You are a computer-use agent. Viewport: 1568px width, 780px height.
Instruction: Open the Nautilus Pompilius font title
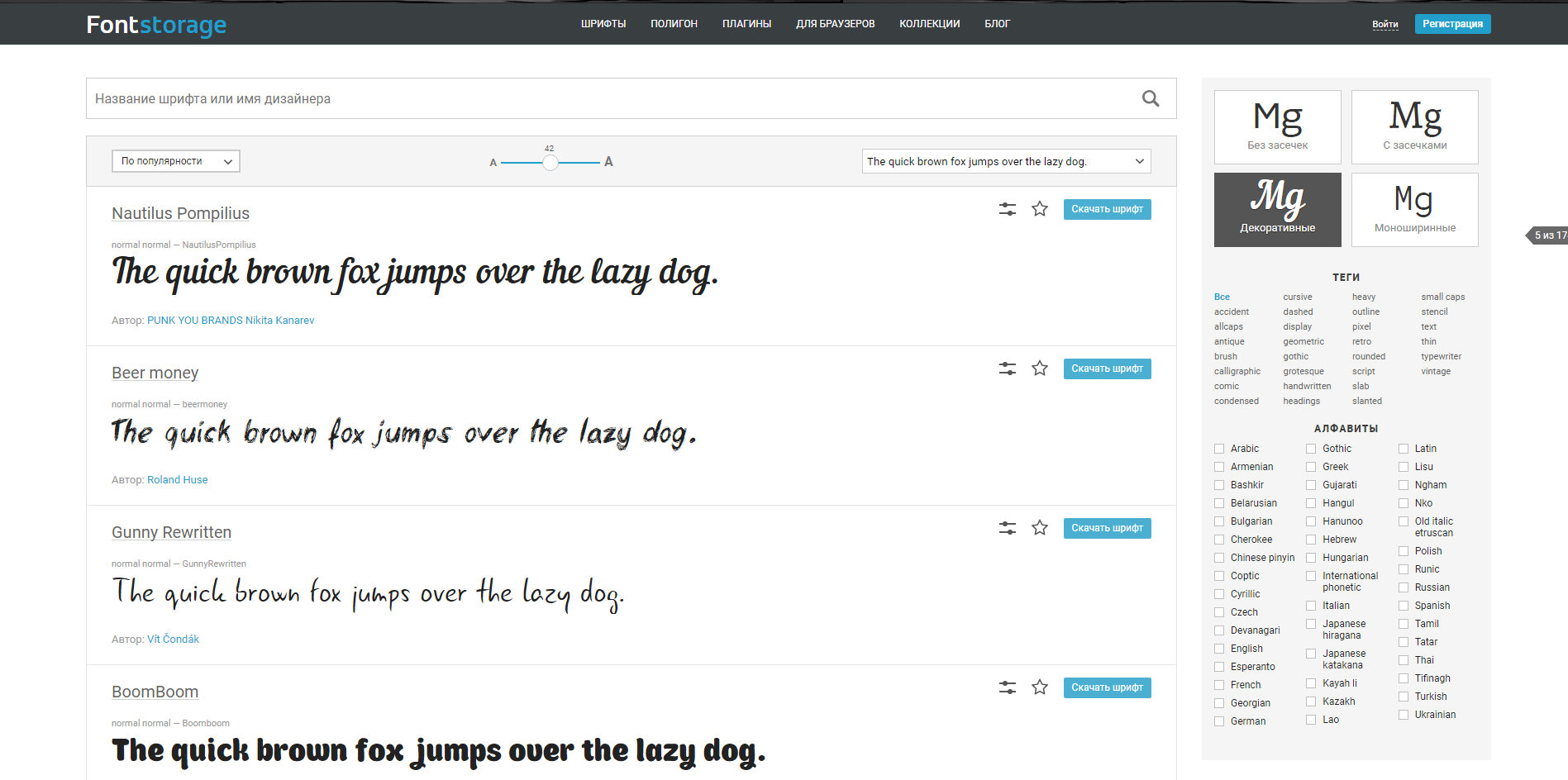click(x=180, y=213)
